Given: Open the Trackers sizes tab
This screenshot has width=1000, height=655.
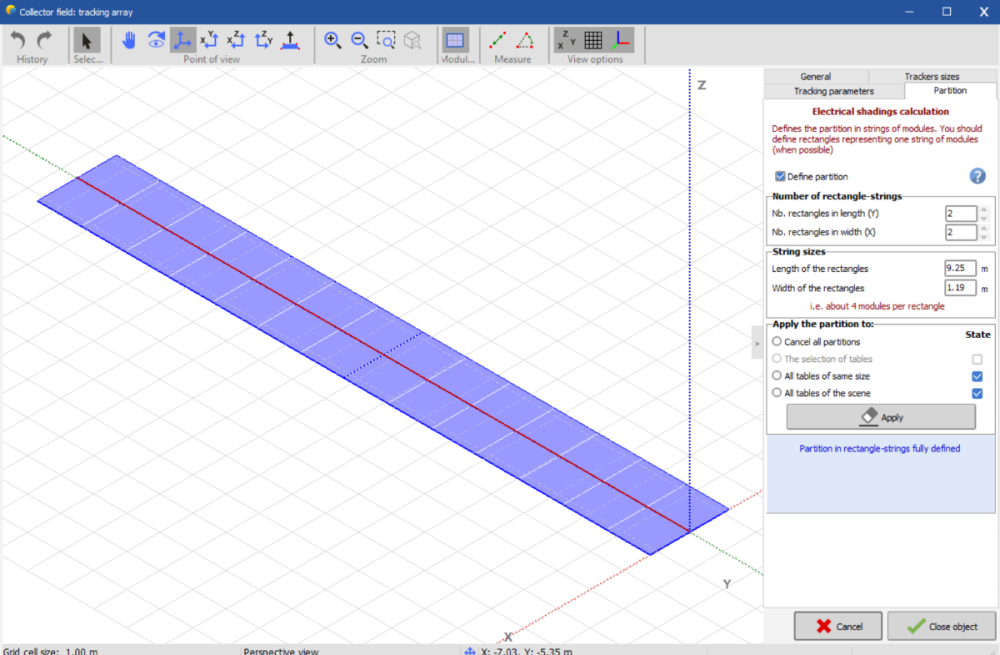Looking at the screenshot, I should (x=931, y=76).
